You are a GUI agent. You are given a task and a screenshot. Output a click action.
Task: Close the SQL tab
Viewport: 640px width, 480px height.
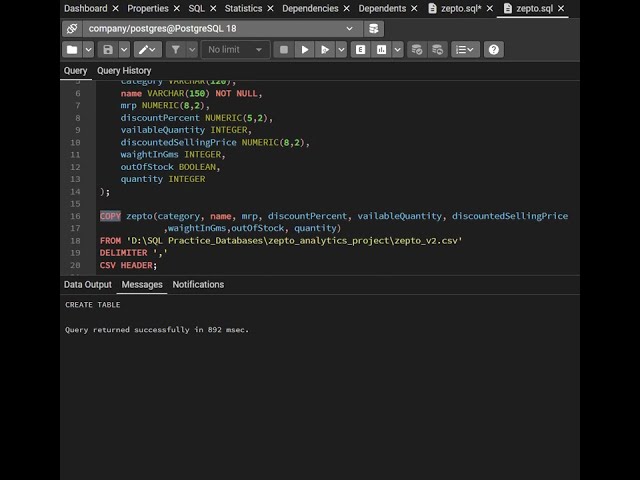pyautogui.click(x=213, y=9)
